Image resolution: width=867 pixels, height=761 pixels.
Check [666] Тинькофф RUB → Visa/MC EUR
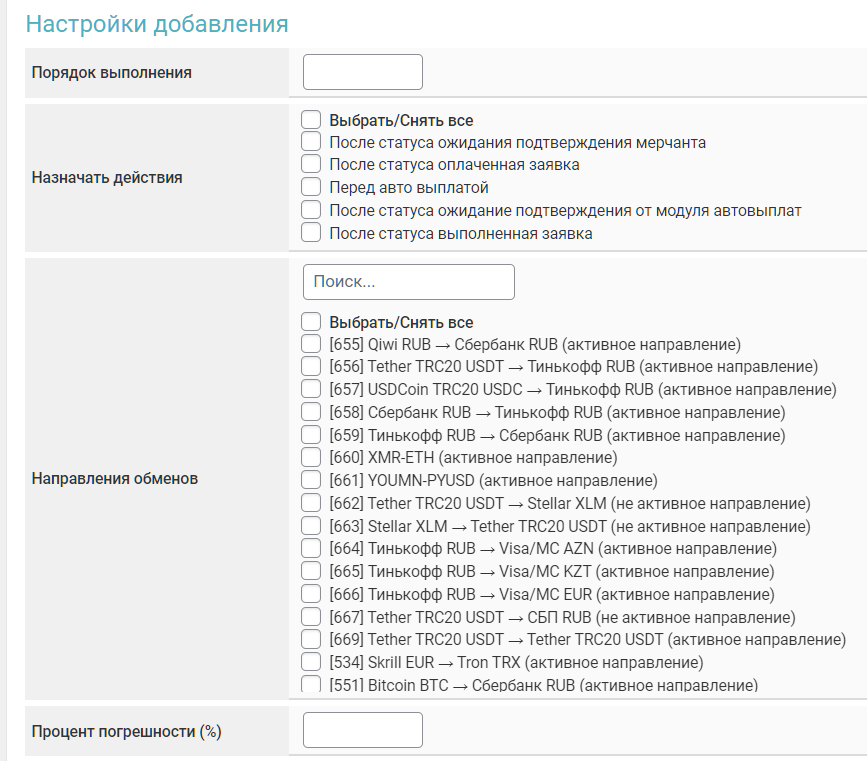click(x=311, y=594)
